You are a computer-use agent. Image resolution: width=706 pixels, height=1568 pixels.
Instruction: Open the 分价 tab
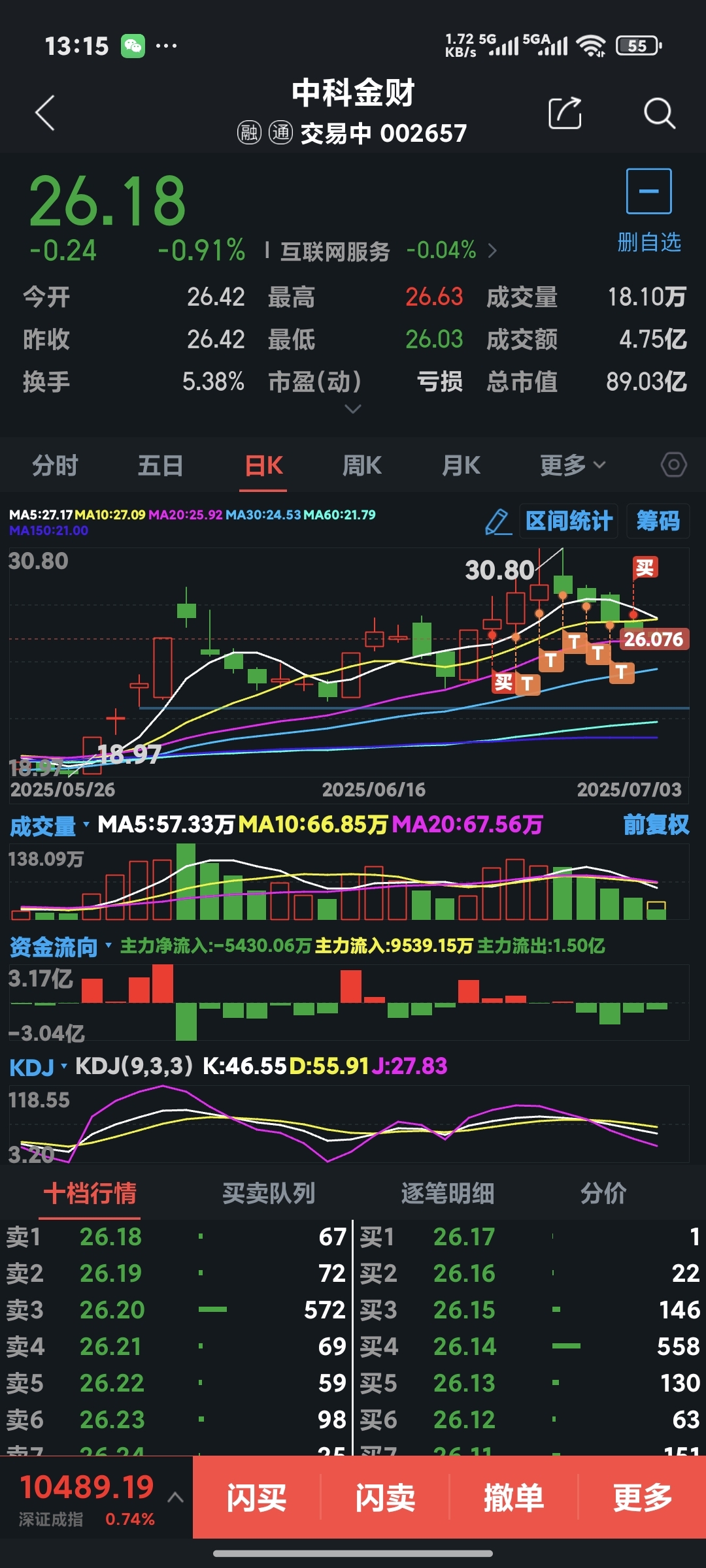pyautogui.click(x=603, y=1193)
